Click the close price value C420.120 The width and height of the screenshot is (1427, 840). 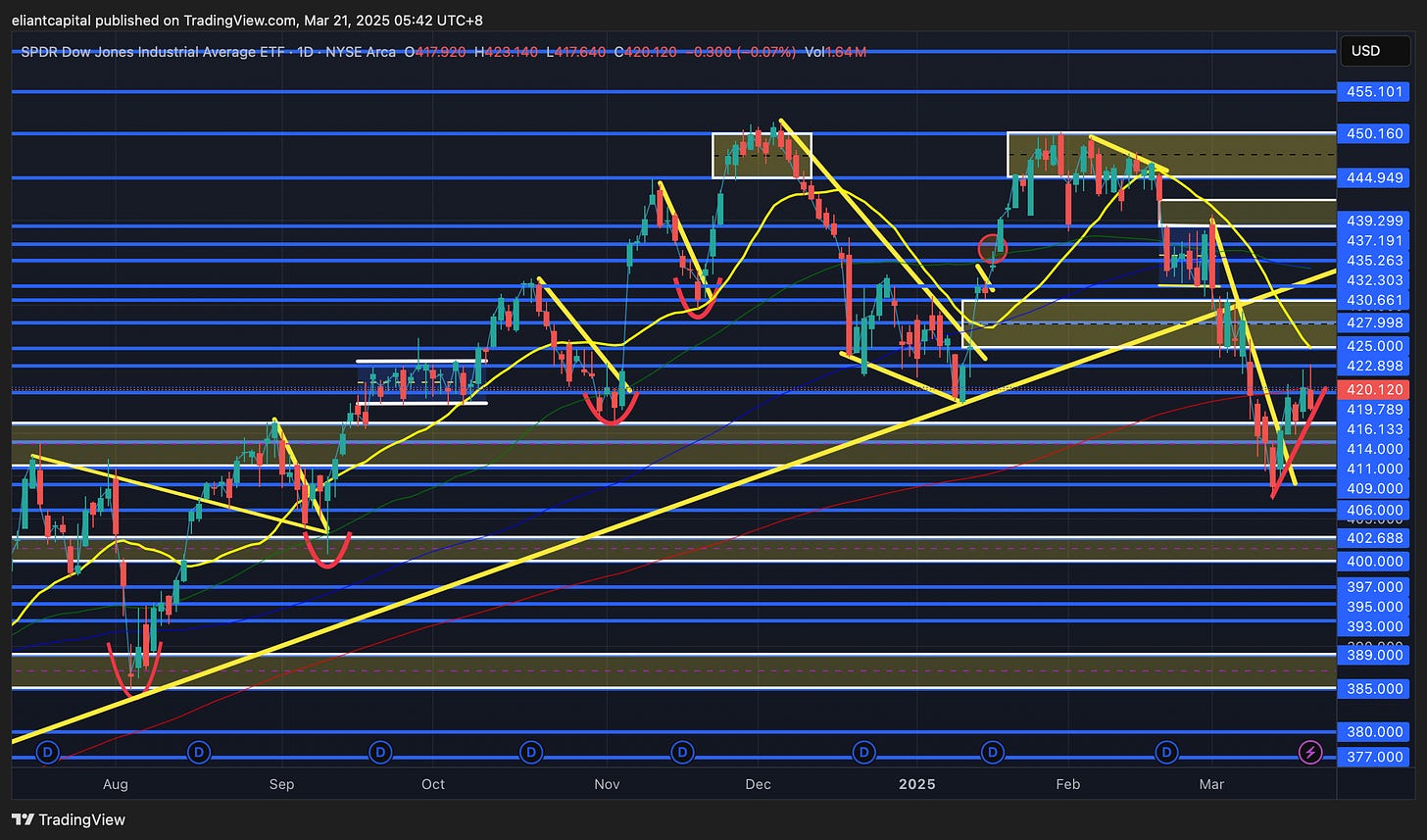click(x=646, y=51)
